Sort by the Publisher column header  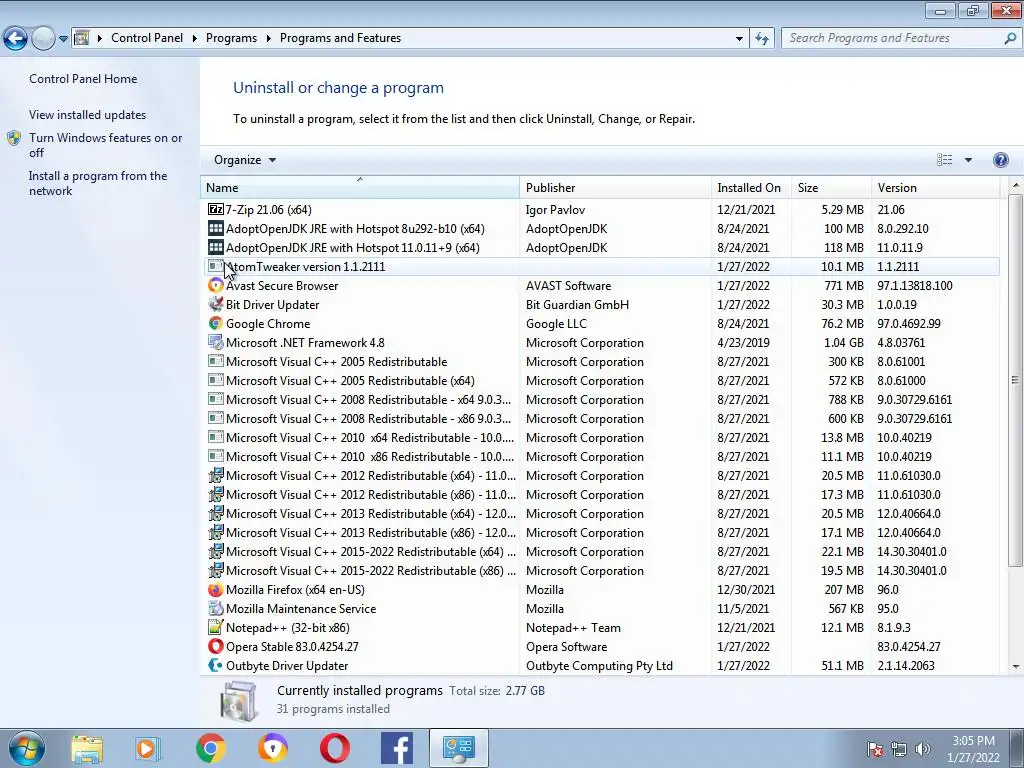click(x=615, y=187)
